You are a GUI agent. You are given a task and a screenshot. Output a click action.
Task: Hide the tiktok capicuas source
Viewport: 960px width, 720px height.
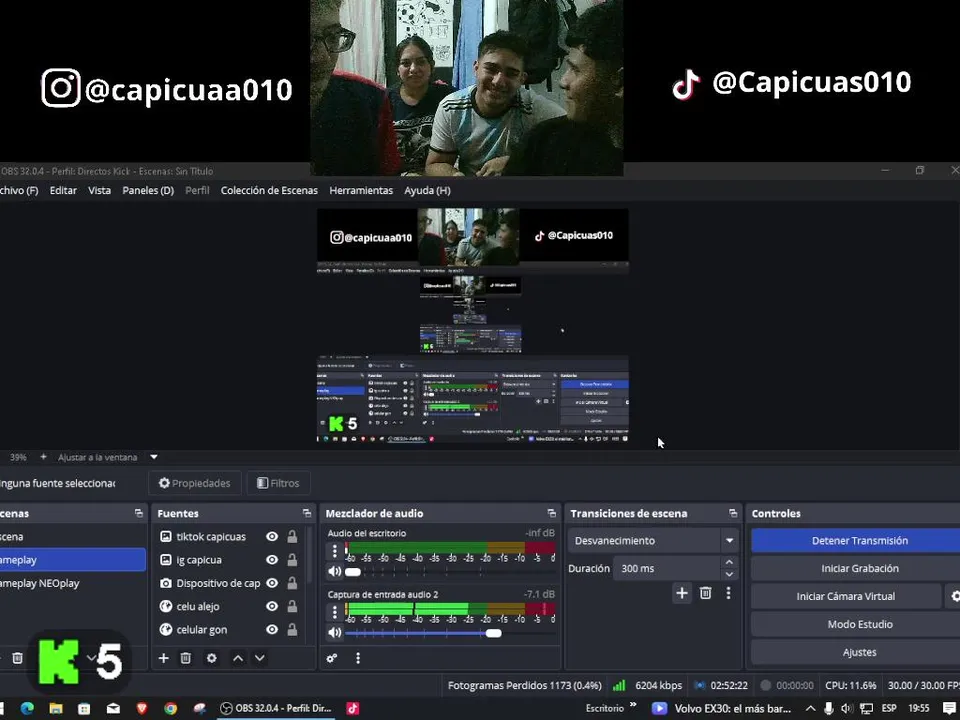(x=272, y=536)
